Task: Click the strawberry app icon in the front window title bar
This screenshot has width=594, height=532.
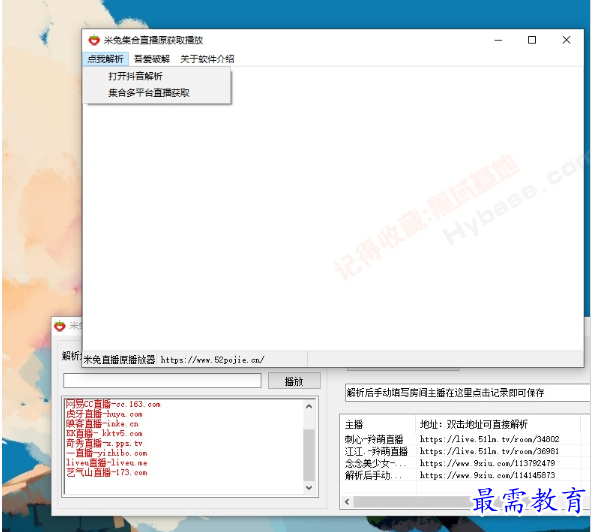Action: click(x=94, y=40)
